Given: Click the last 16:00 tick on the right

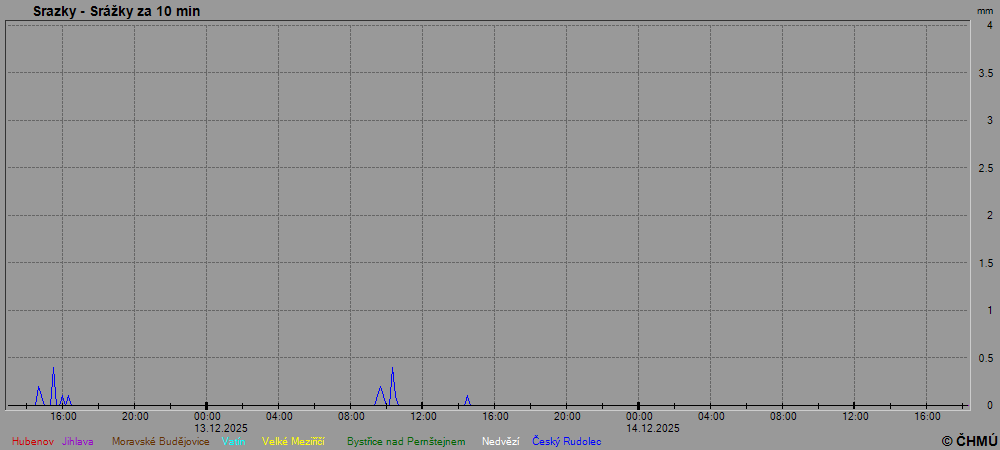Looking at the screenshot, I should [x=927, y=416].
